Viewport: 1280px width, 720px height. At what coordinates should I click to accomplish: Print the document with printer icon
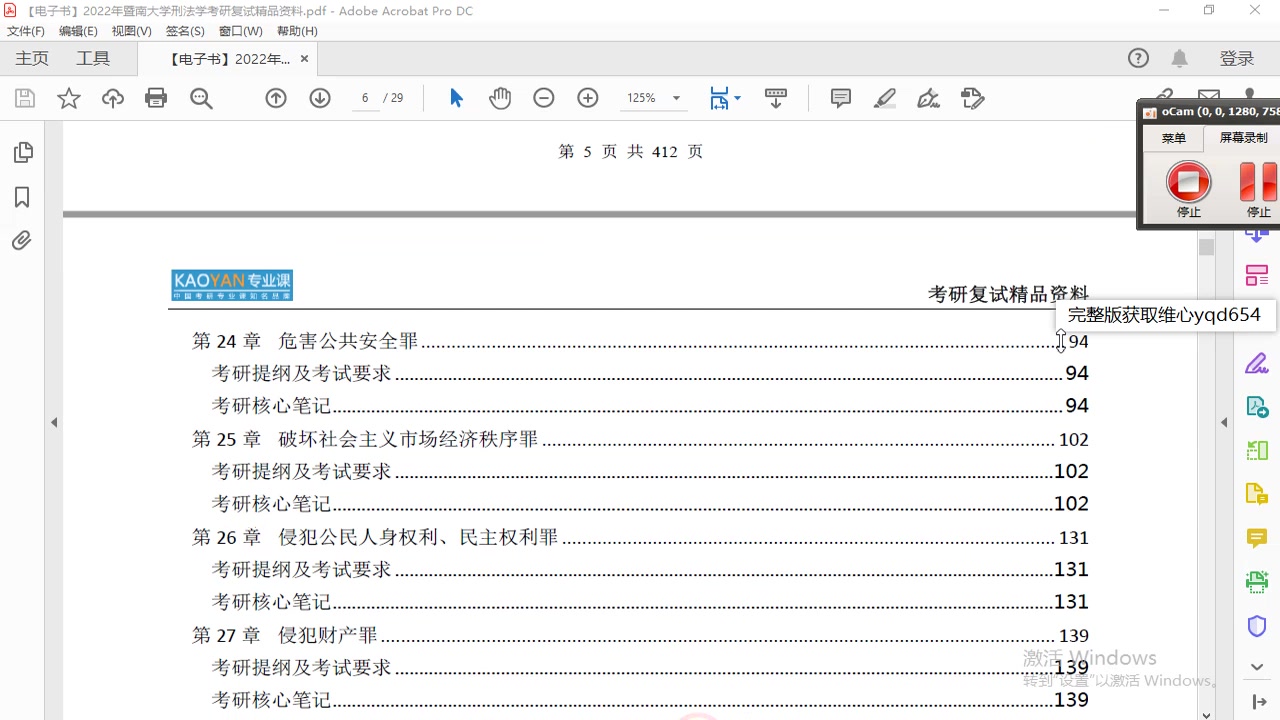pyautogui.click(x=156, y=98)
